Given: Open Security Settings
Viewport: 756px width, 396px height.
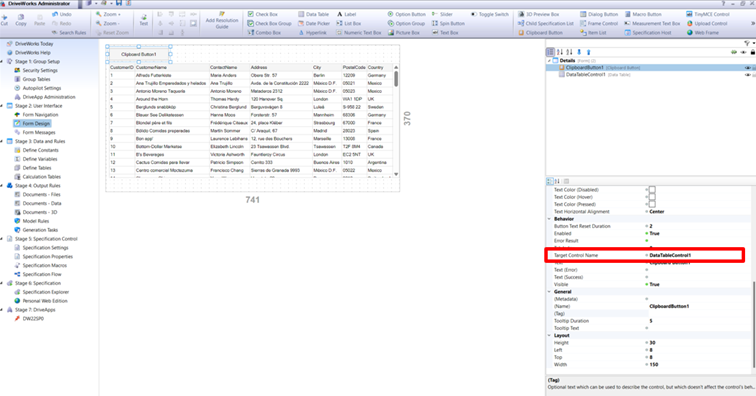Looking at the screenshot, I should (36, 70).
